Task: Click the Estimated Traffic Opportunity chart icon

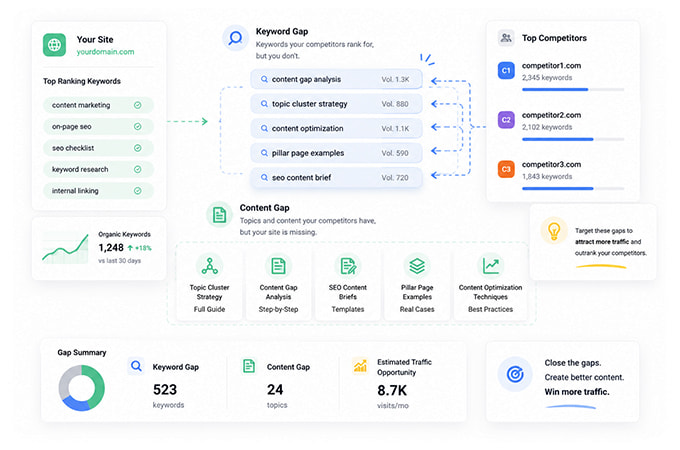Action: click(360, 365)
